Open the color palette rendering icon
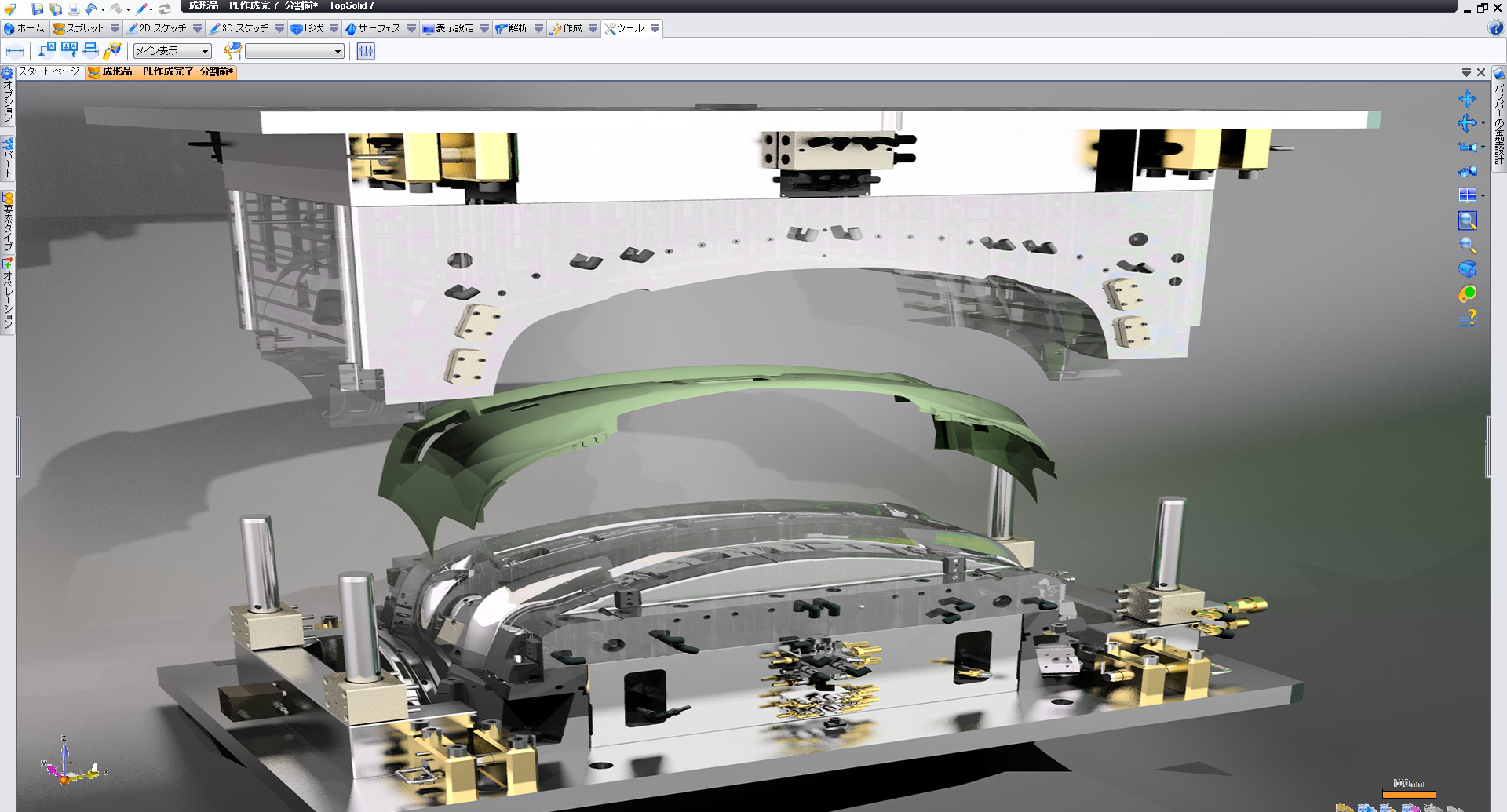This screenshot has height=812, width=1507. (1467, 293)
